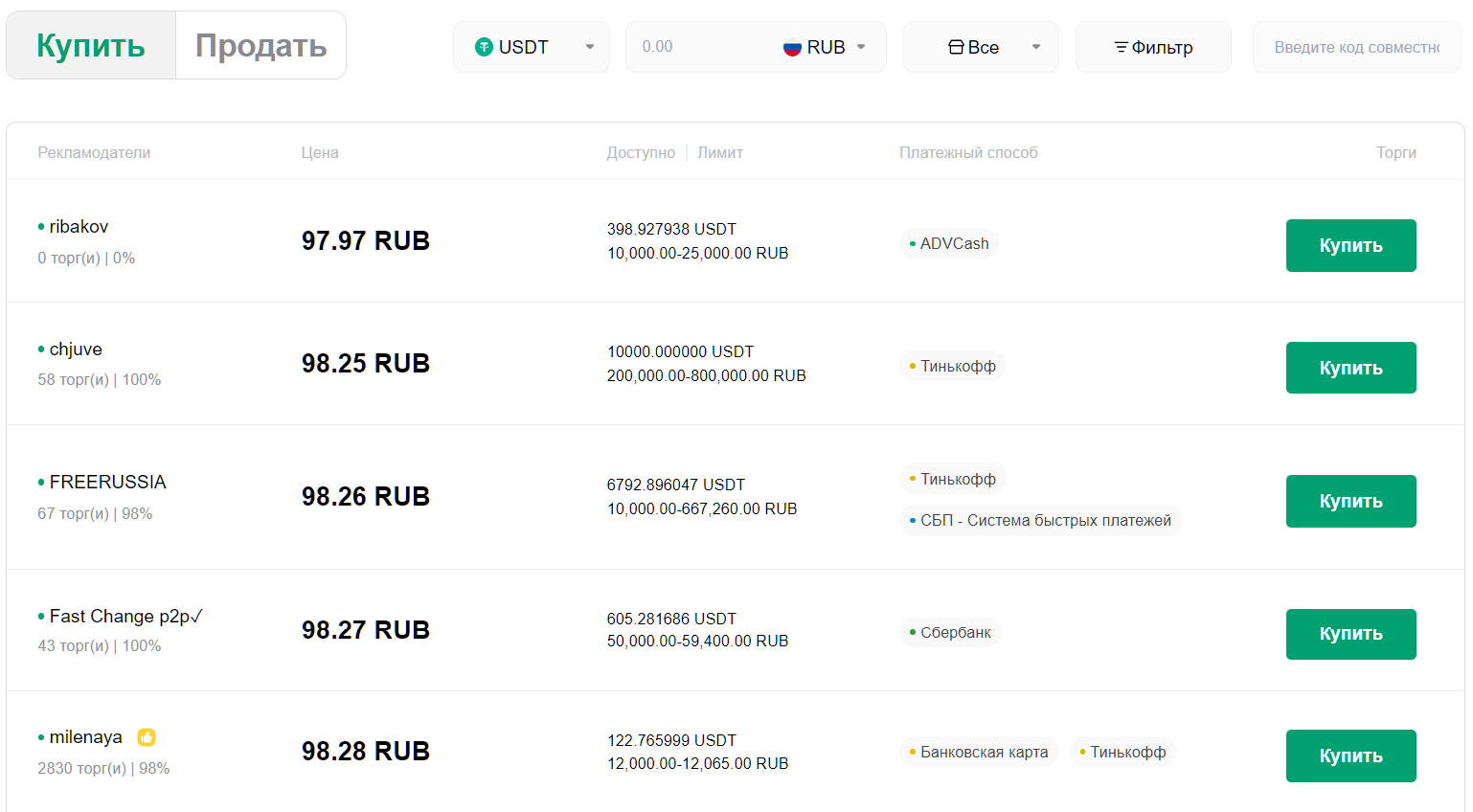The width and height of the screenshot is (1473, 812).
Task: Click the filter lines icon
Action: [1121, 47]
